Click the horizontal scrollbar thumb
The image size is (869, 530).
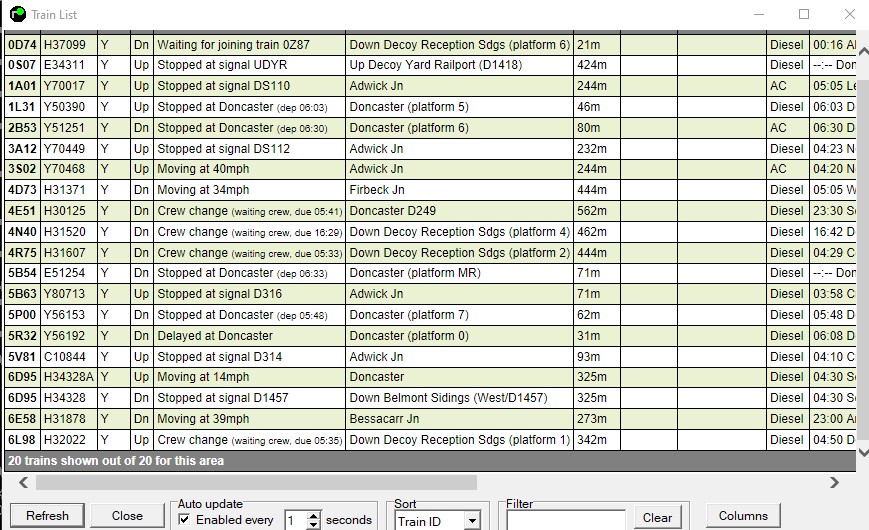point(256,482)
